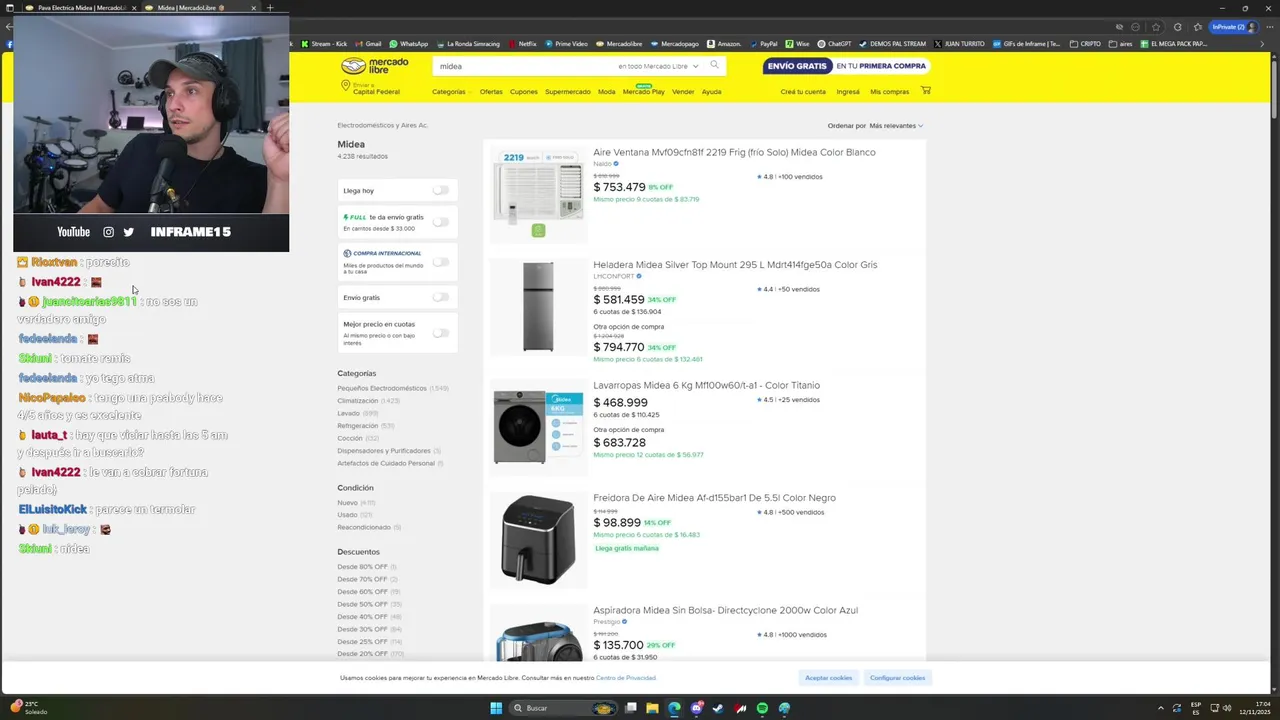Viewport: 1280px width, 720px height.
Task: Click the Aceptar cookies button
Action: 828,678
